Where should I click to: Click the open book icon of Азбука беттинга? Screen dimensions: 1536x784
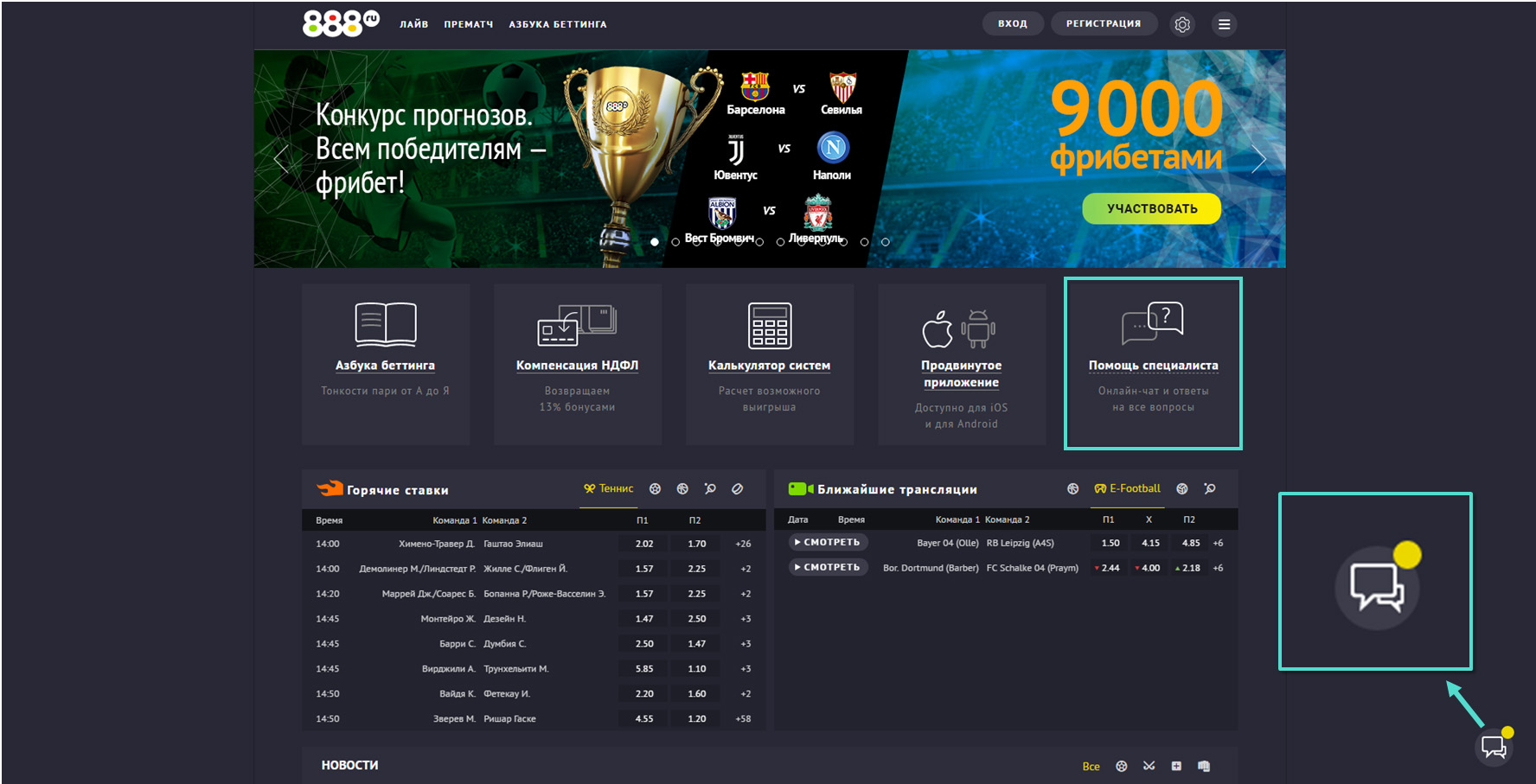pos(386,325)
